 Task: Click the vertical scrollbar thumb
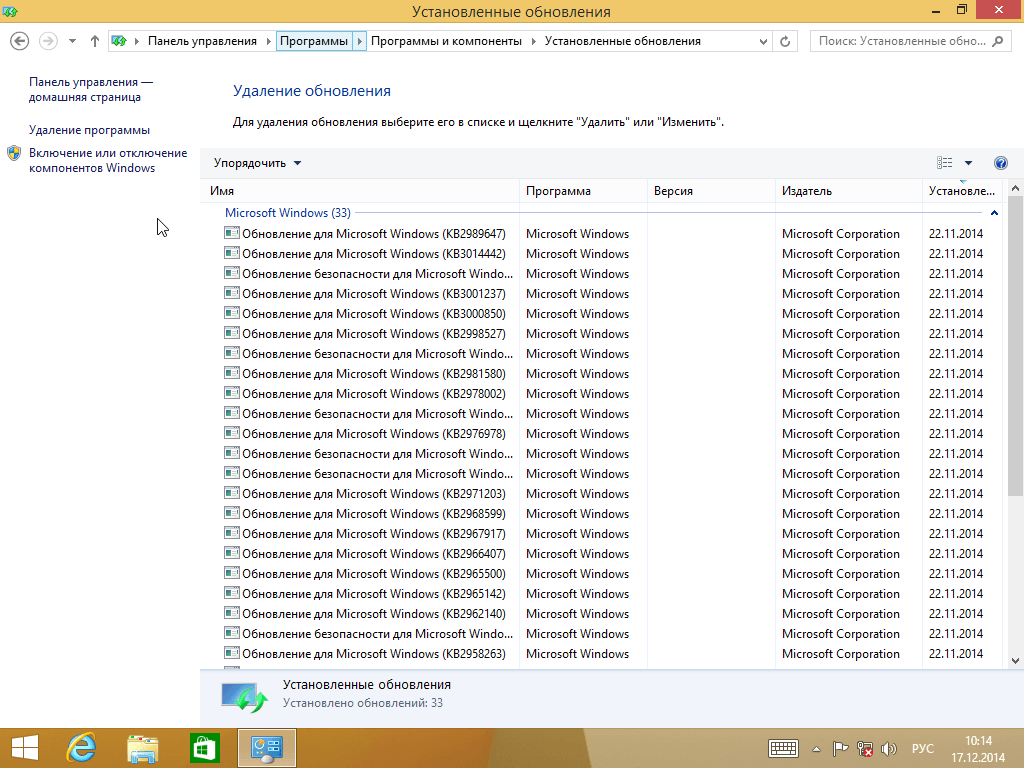(1015, 346)
